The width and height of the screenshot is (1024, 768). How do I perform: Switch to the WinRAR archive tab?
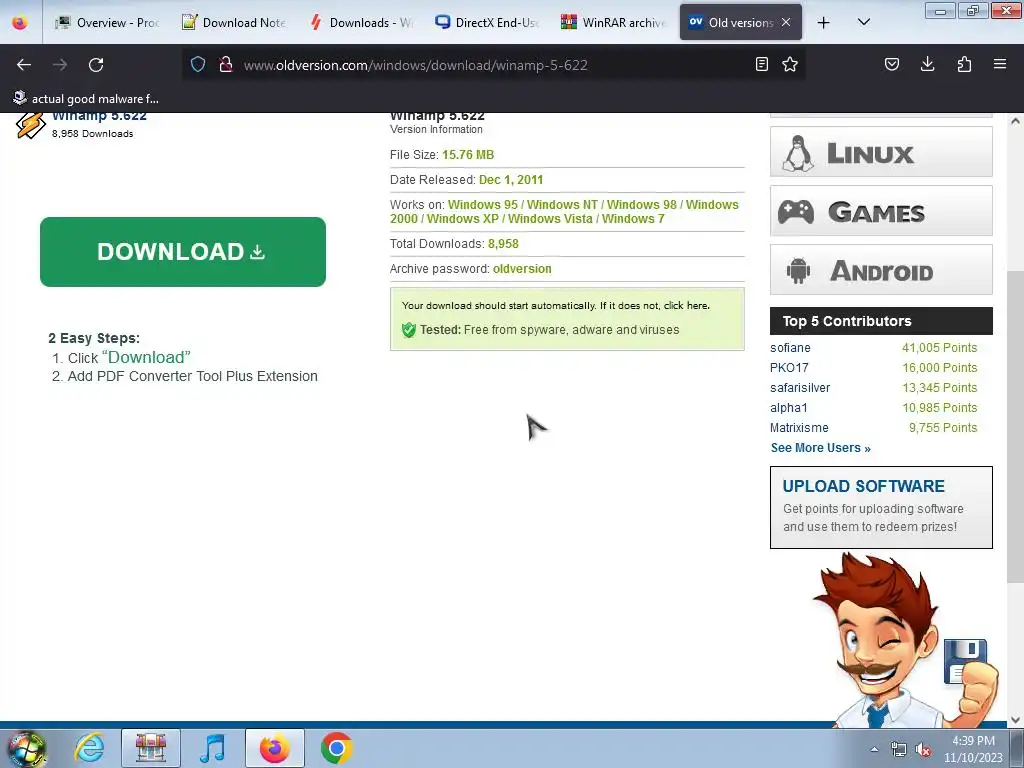tap(614, 22)
